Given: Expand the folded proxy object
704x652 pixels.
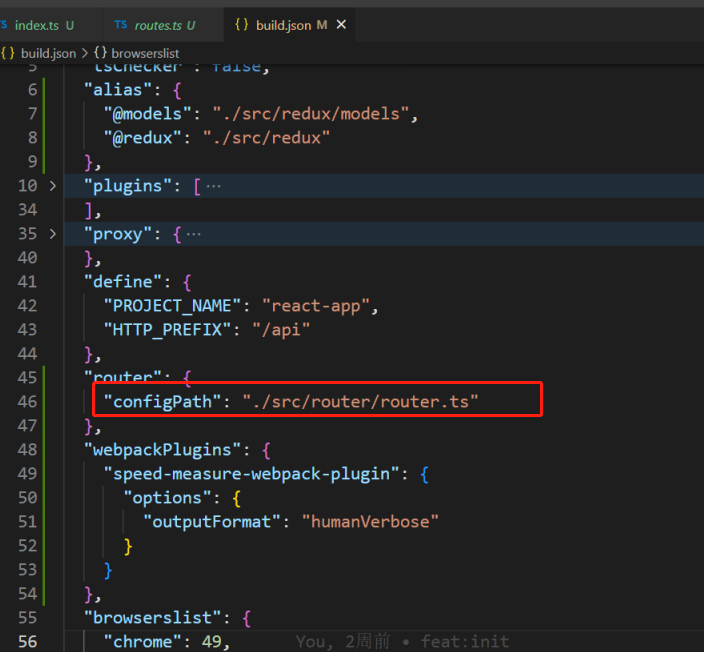Looking at the screenshot, I should coord(53,233).
